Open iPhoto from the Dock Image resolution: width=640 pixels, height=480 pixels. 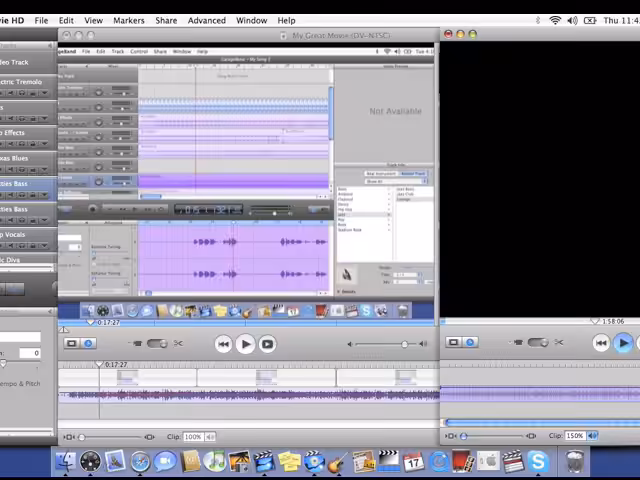coord(239,462)
